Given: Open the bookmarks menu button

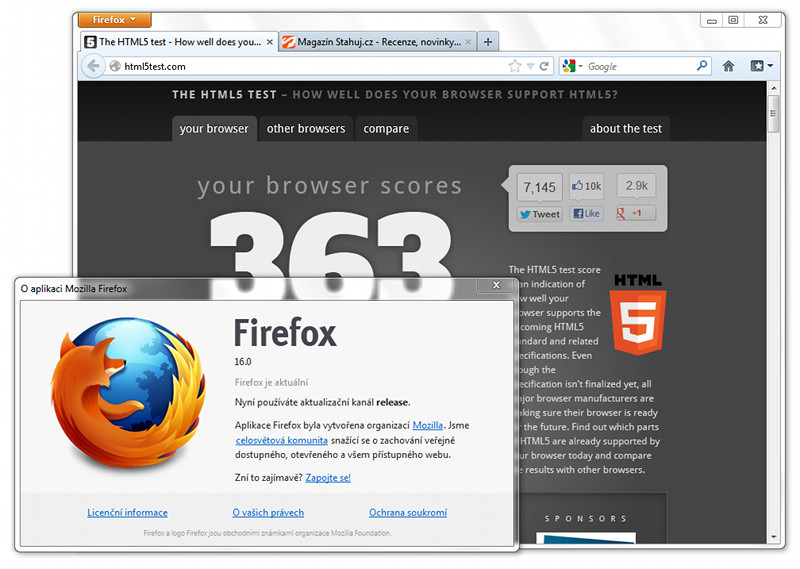Looking at the screenshot, I should (x=761, y=66).
